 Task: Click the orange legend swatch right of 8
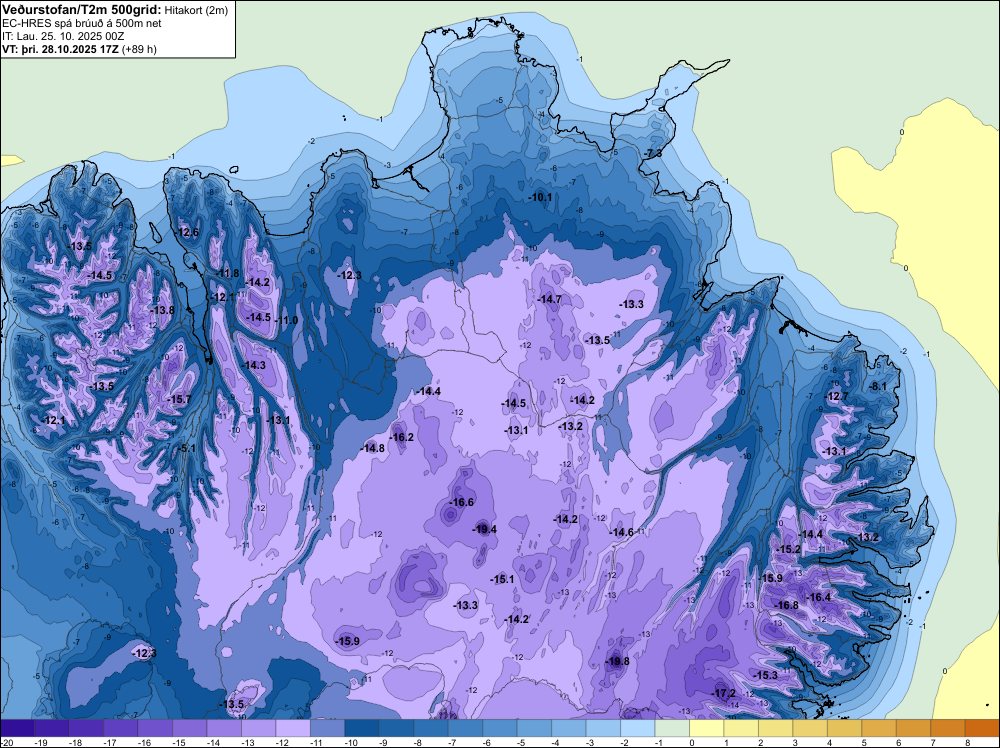pos(982,728)
